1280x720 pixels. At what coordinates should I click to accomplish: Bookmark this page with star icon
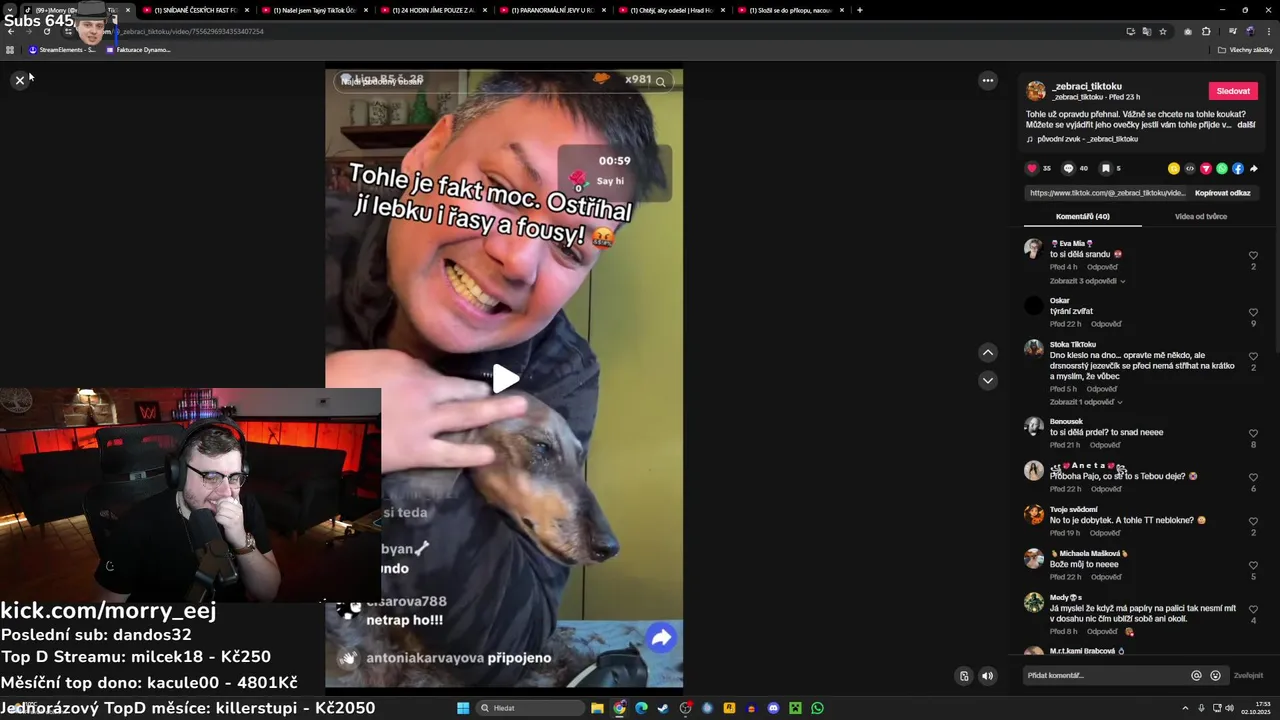[1162, 31]
